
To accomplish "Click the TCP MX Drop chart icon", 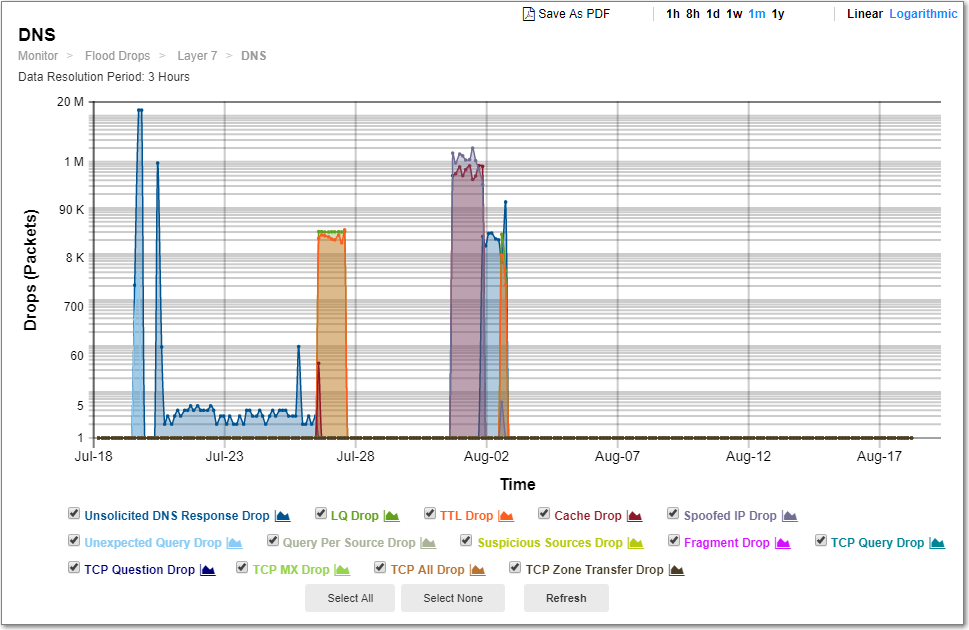I will pos(341,569).
